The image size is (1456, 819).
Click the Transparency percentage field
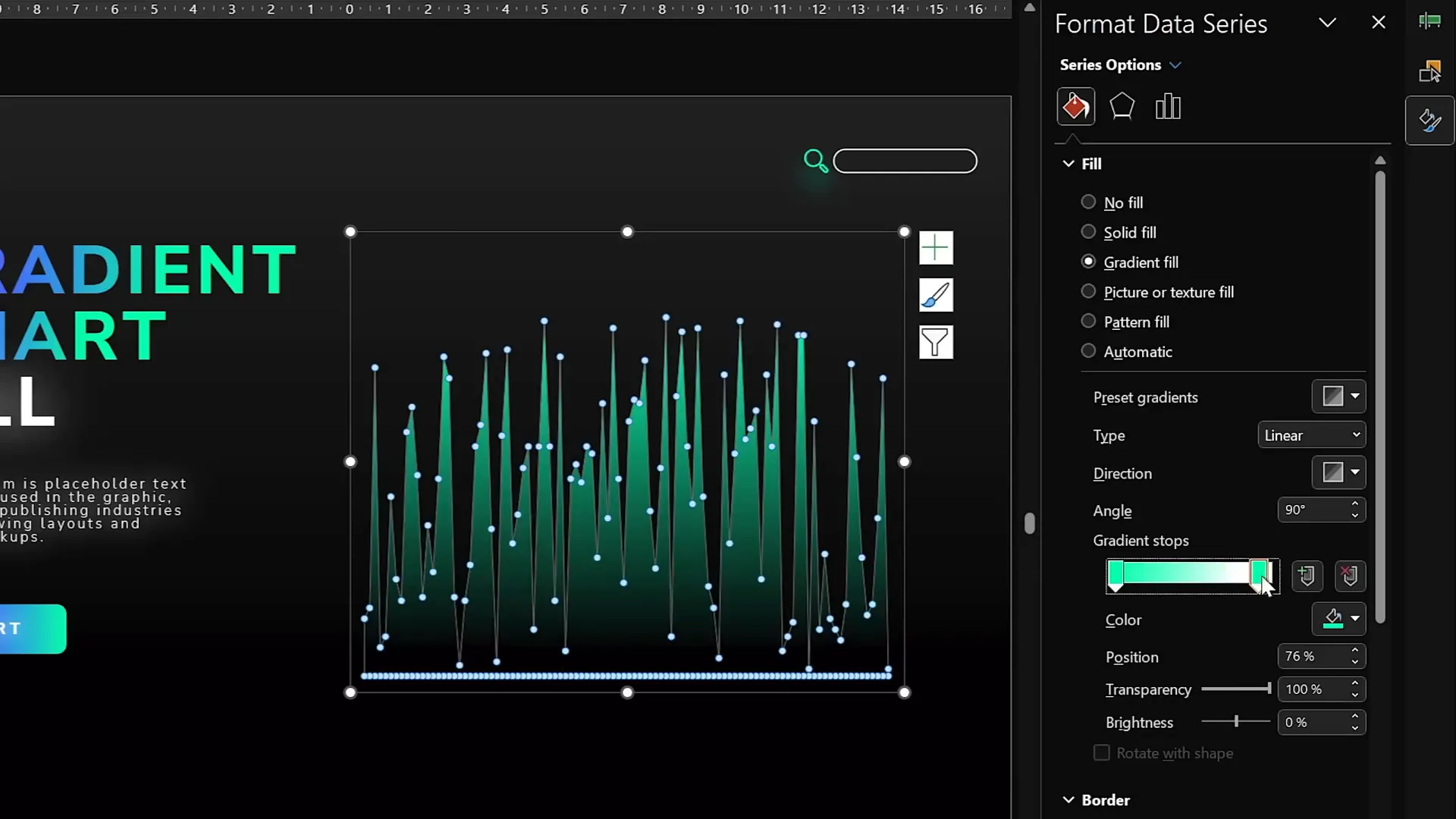1321,689
